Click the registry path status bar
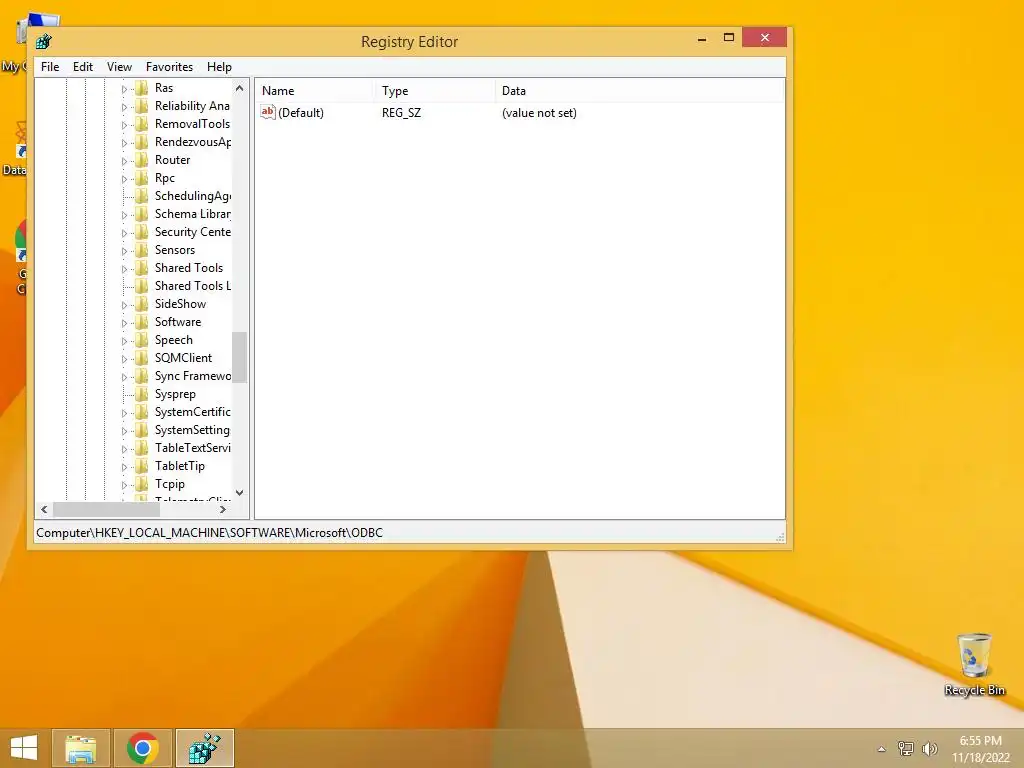This screenshot has height=768, width=1024. (409, 533)
